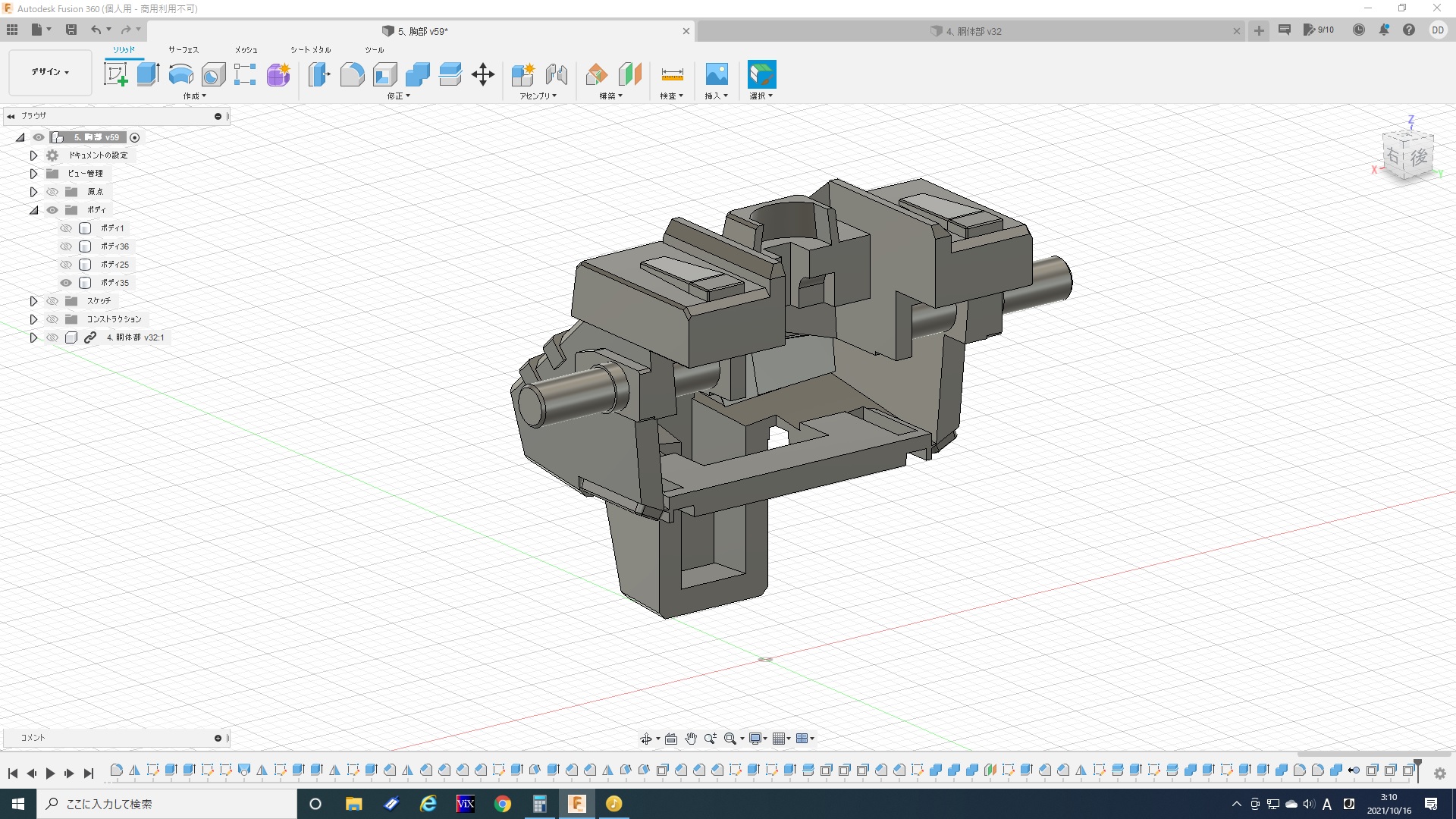Collapse the ボディ folder tree
This screenshot has width=1456, height=819.
click(33, 210)
